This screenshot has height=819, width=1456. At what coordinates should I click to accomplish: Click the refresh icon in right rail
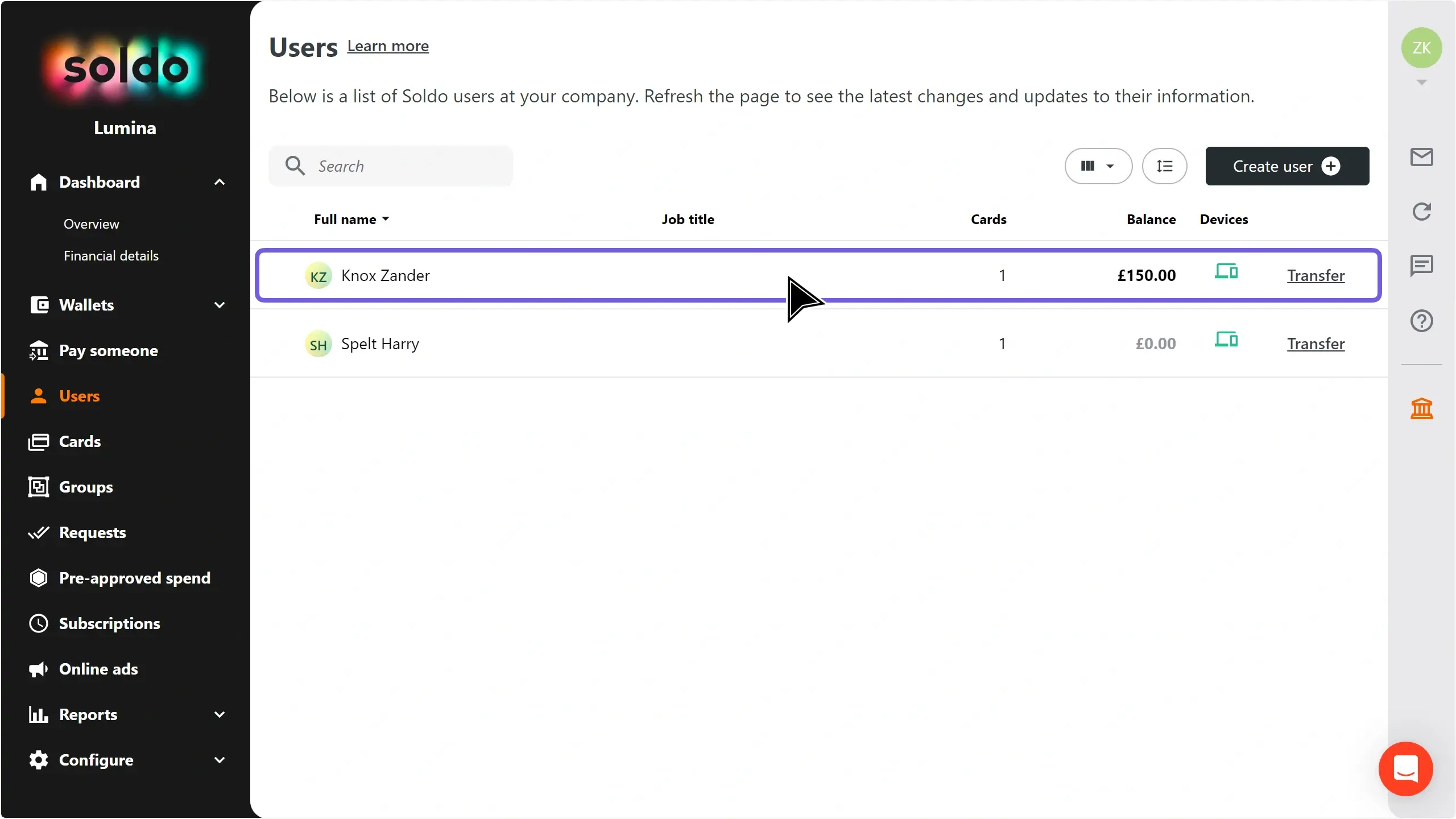pyautogui.click(x=1421, y=212)
